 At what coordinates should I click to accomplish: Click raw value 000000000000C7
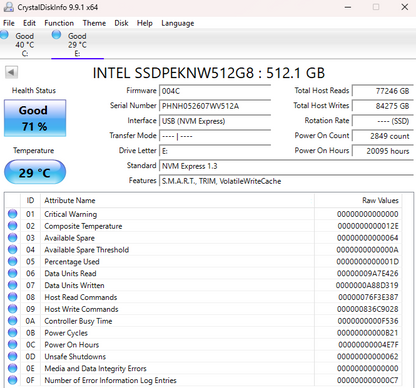(368, 380)
